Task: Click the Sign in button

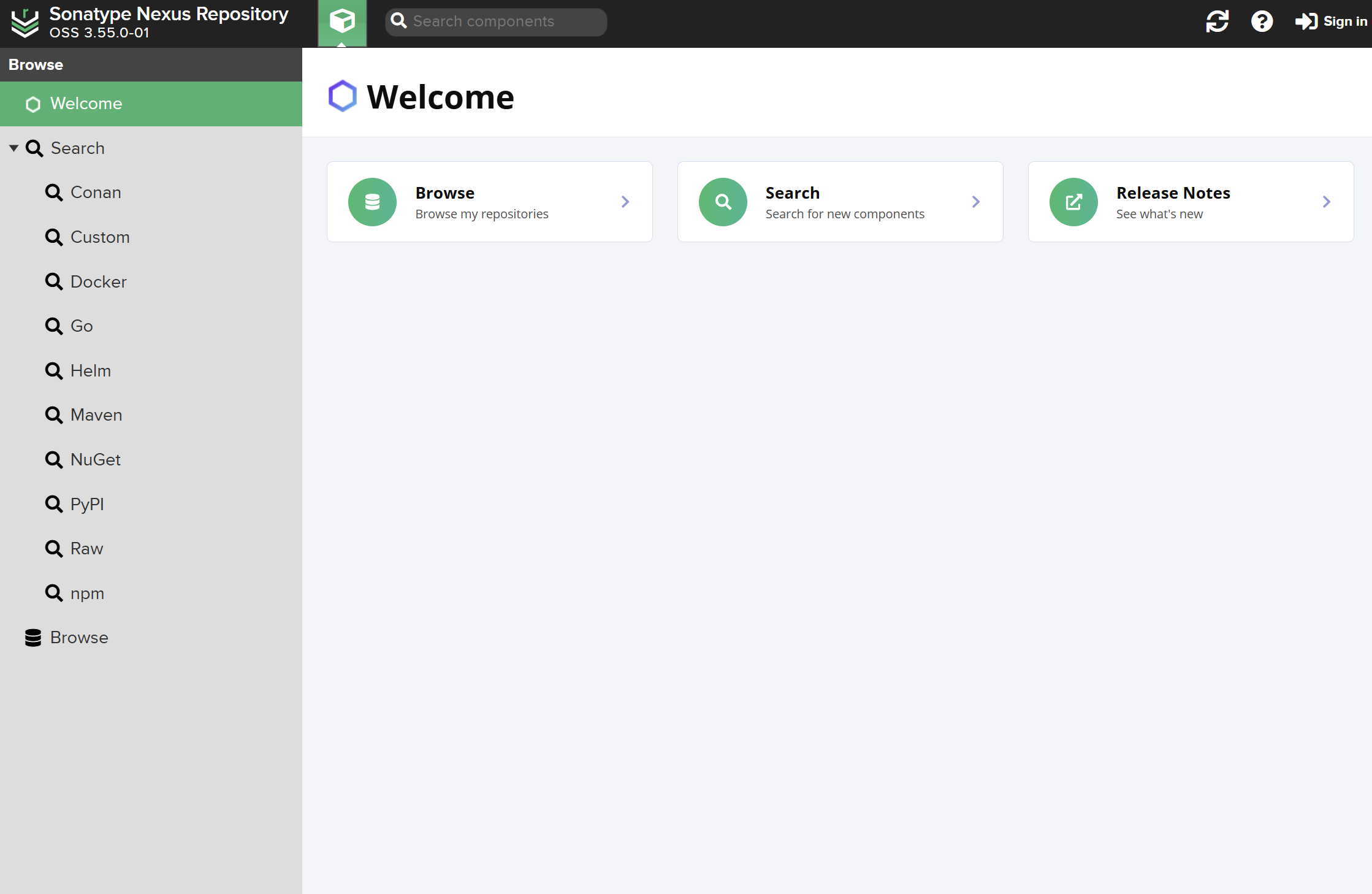Action: click(x=1331, y=22)
